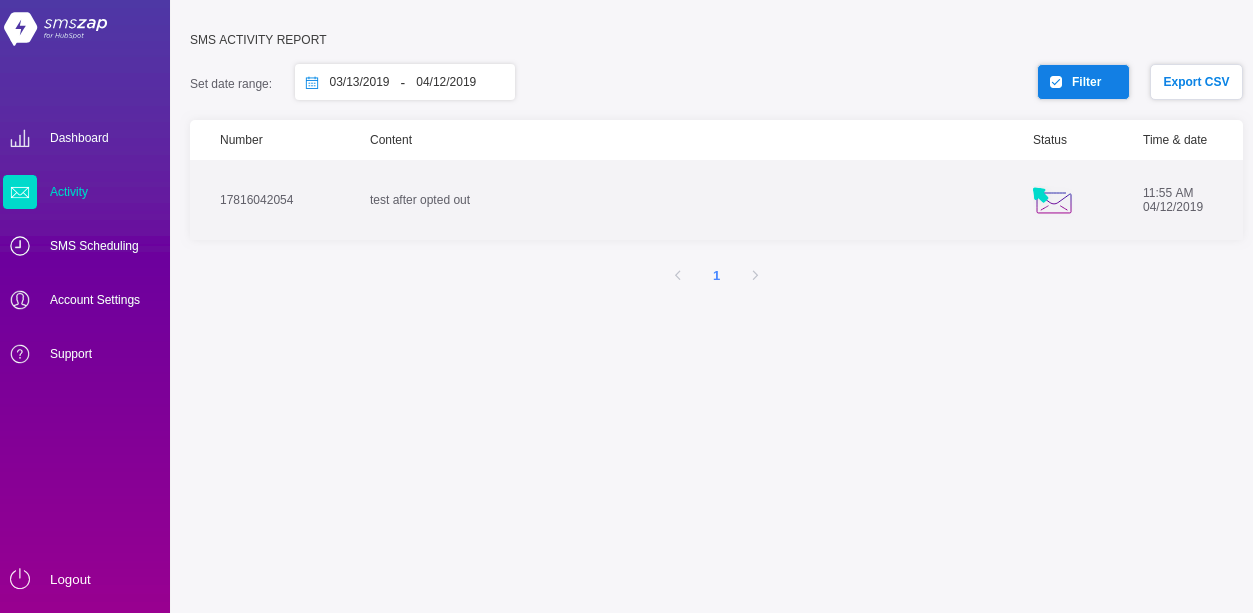Edit start date 03/13/2019
The height and width of the screenshot is (613, 1253).
(x=359, y=82)
